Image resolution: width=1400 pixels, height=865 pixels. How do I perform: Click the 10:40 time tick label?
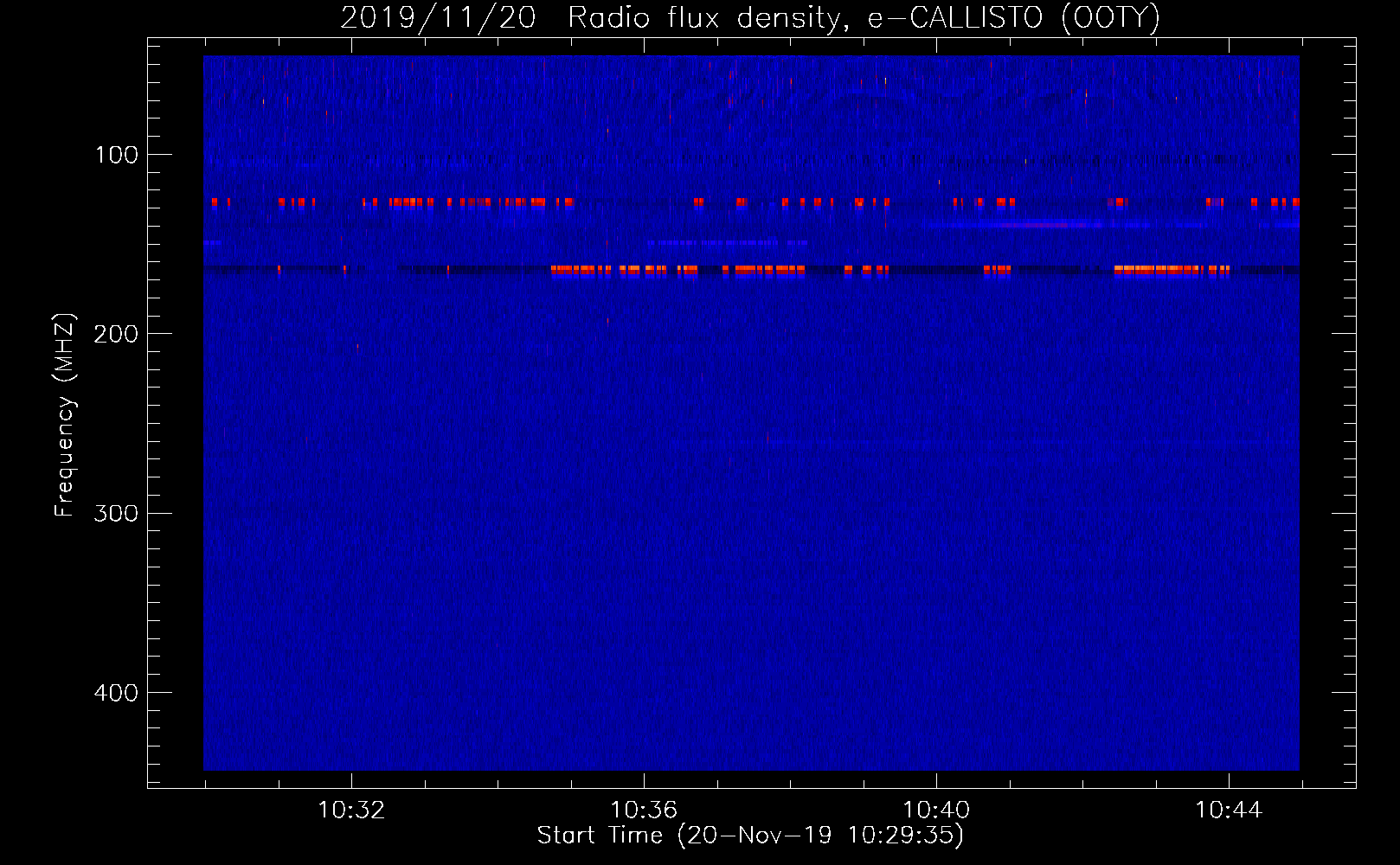coord(936,811)
